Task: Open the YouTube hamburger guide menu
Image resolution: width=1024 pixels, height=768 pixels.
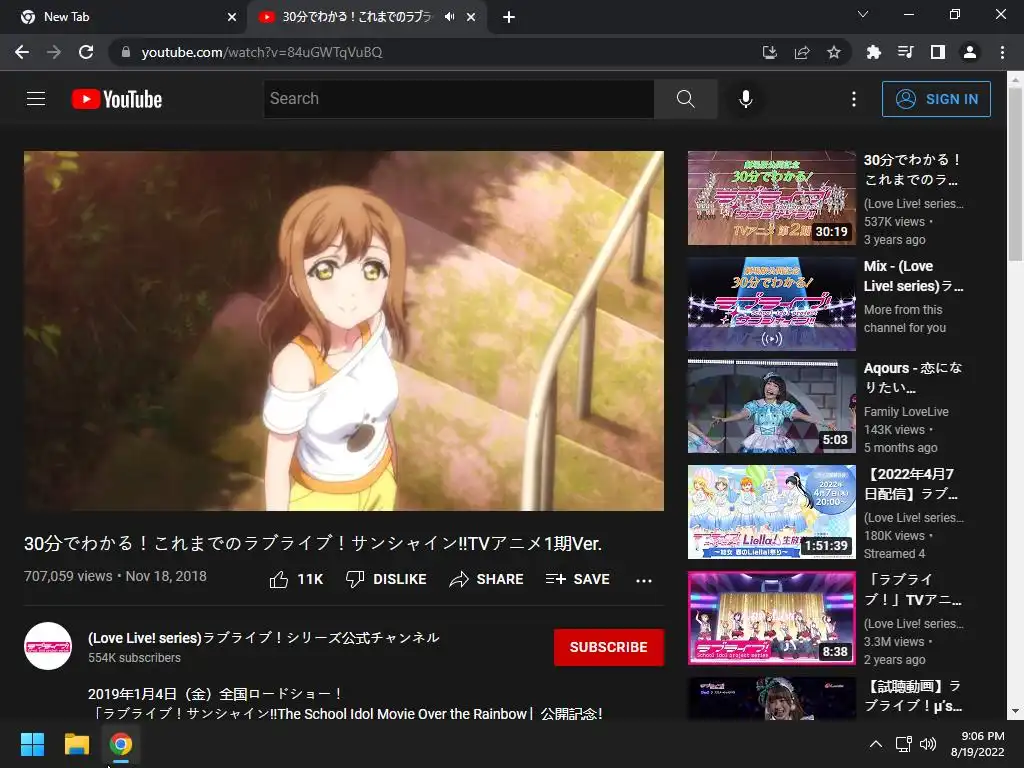Action: 36,99
